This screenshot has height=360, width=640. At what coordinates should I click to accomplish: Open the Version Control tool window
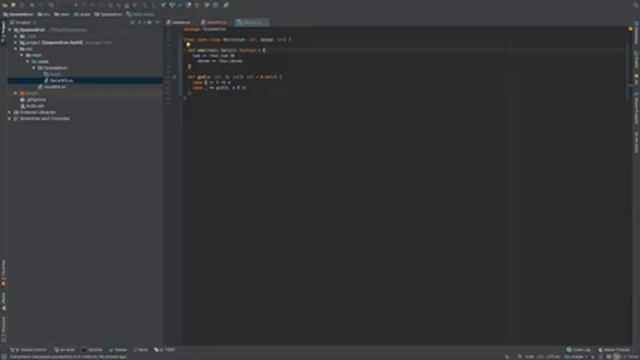(x=29, y=350)
